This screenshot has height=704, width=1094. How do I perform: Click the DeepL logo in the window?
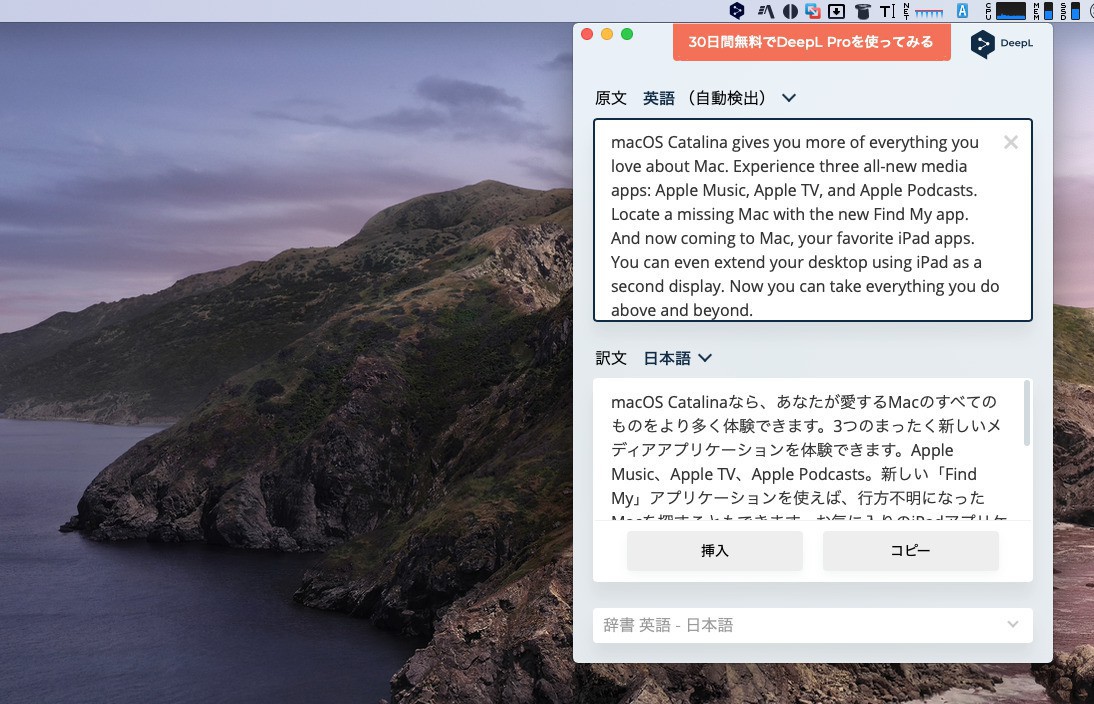1001,43
